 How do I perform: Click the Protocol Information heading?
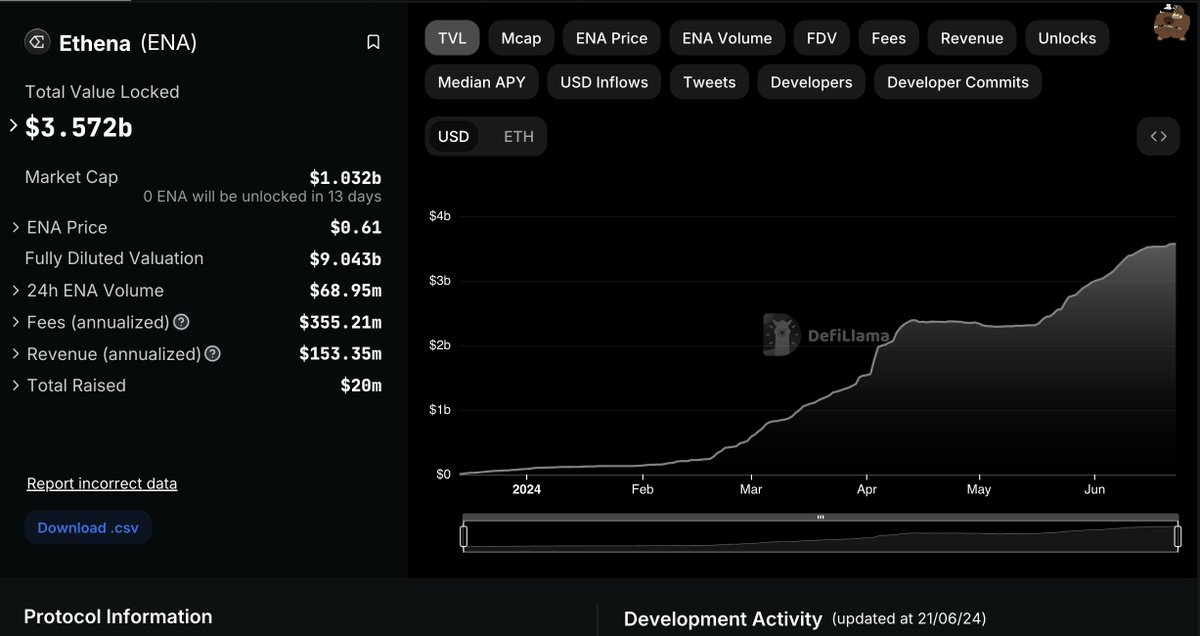(118, 617)
